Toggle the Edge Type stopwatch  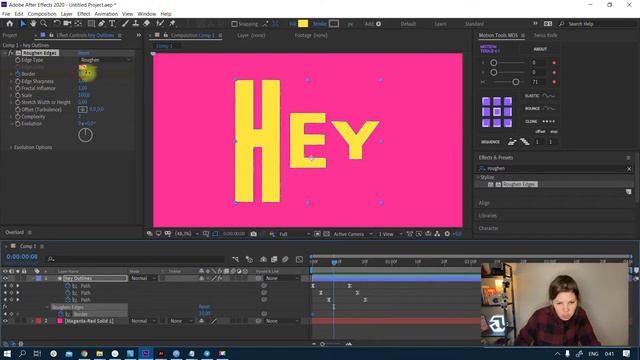click(x=18, y=60)
